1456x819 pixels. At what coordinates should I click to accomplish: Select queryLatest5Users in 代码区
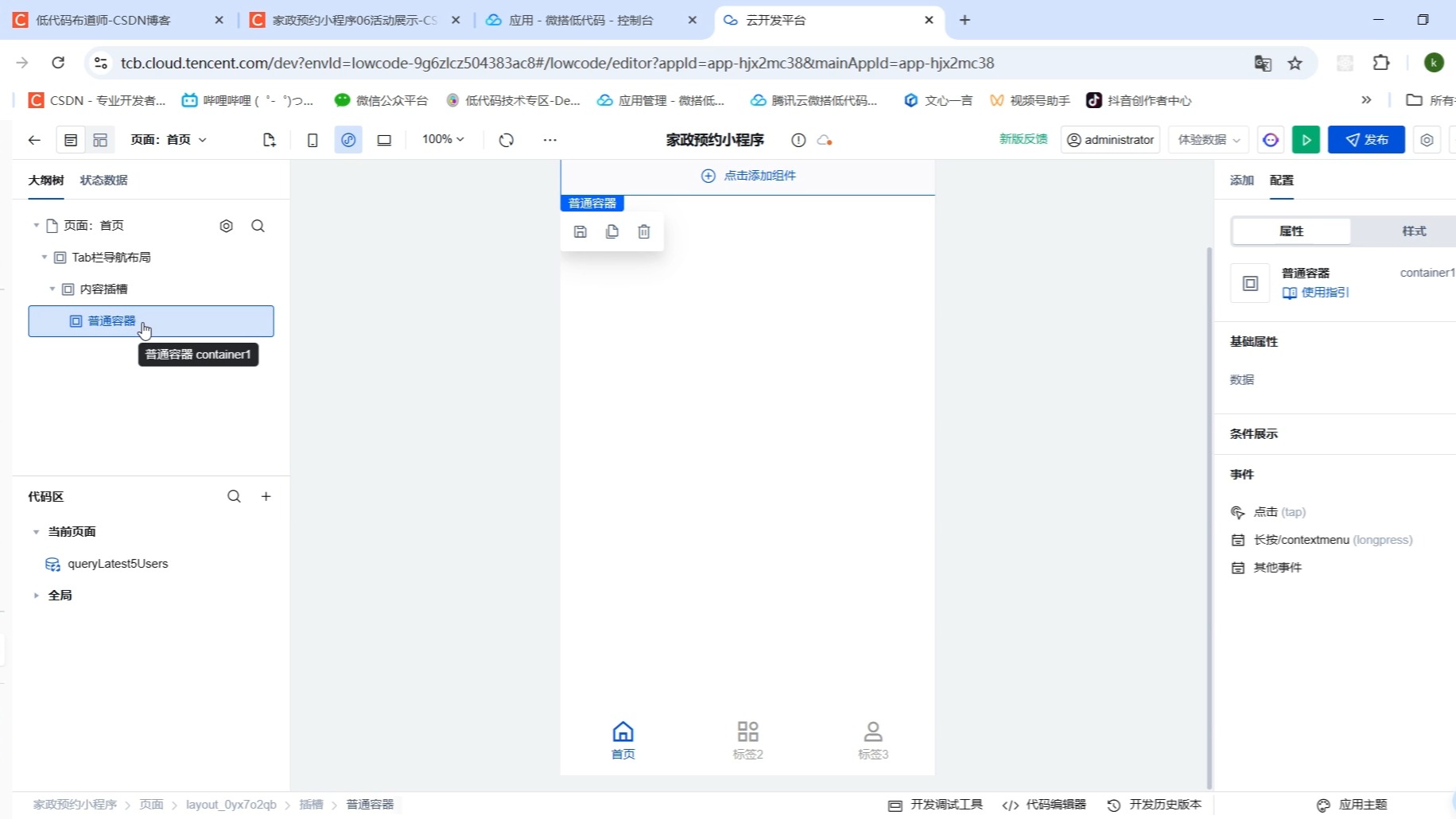118,564
